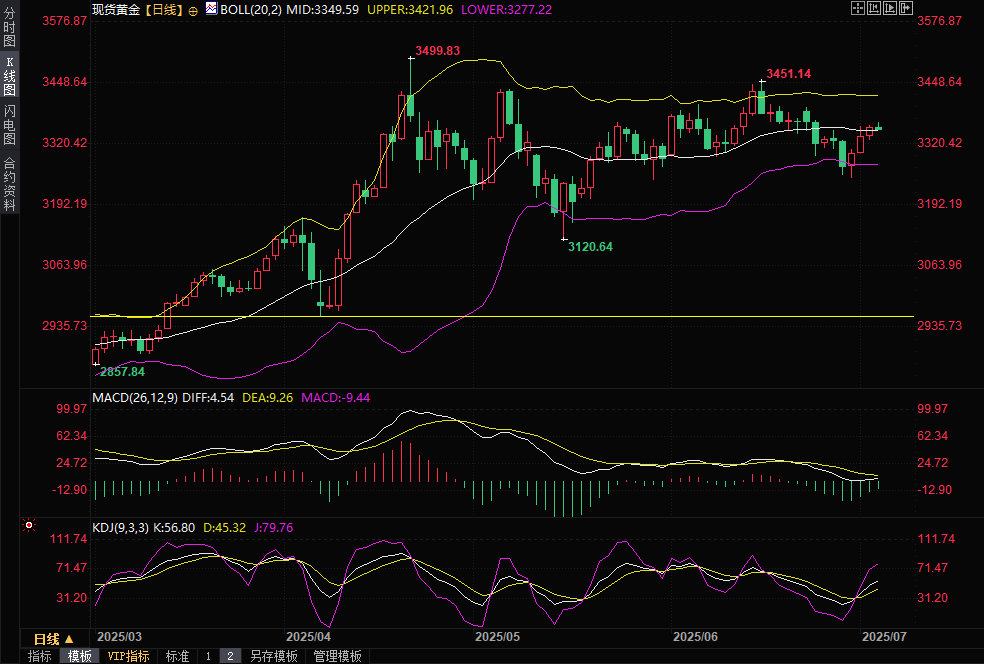Click the shrink chart axis icon
984x664 pixels.
[x=874, y=8]
